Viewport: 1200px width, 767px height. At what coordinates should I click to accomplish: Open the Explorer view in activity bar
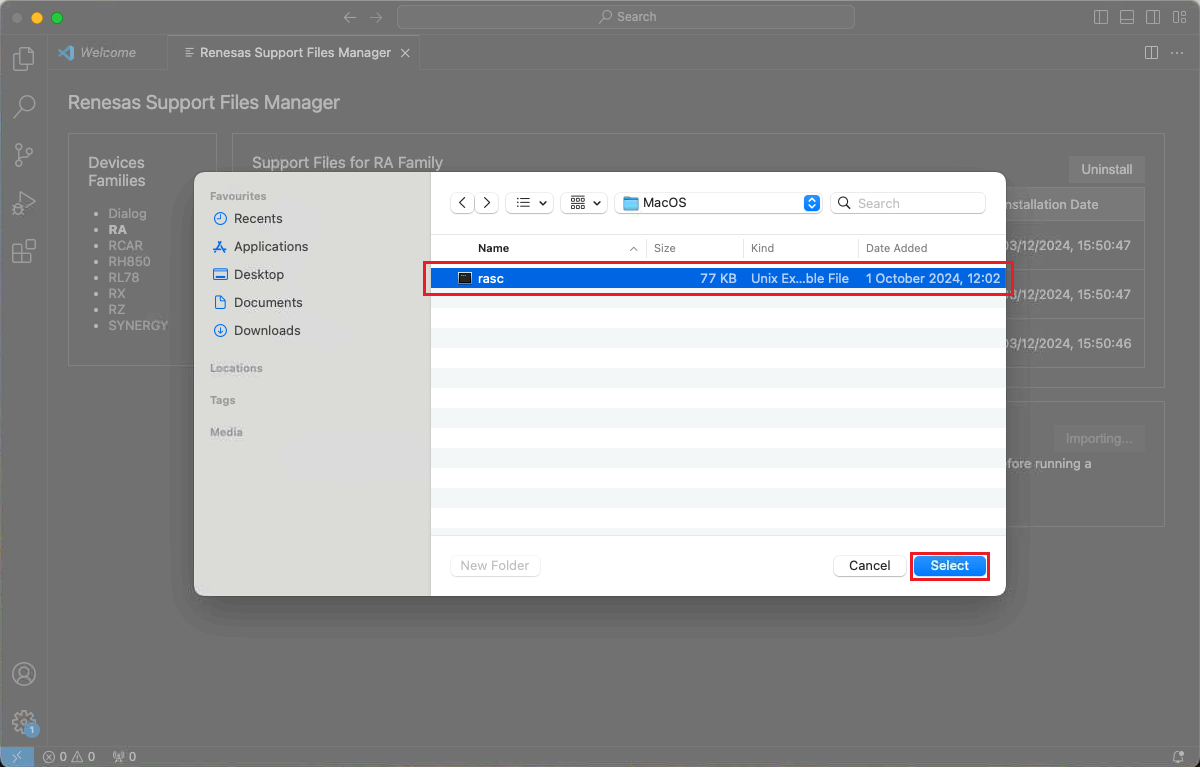coord(24,59)
